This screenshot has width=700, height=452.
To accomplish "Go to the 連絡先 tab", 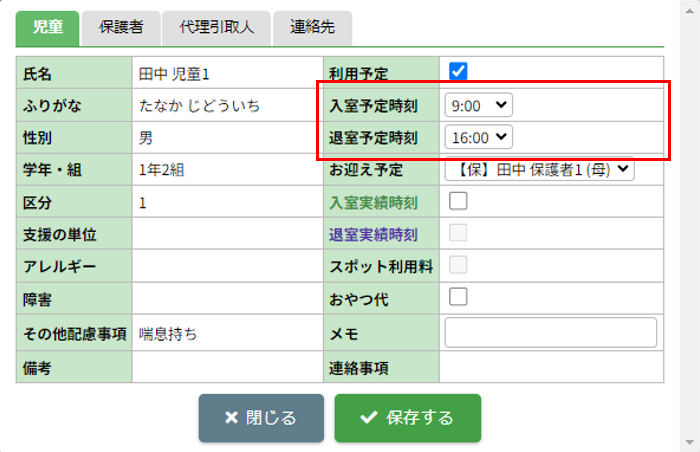I will 312,27.
